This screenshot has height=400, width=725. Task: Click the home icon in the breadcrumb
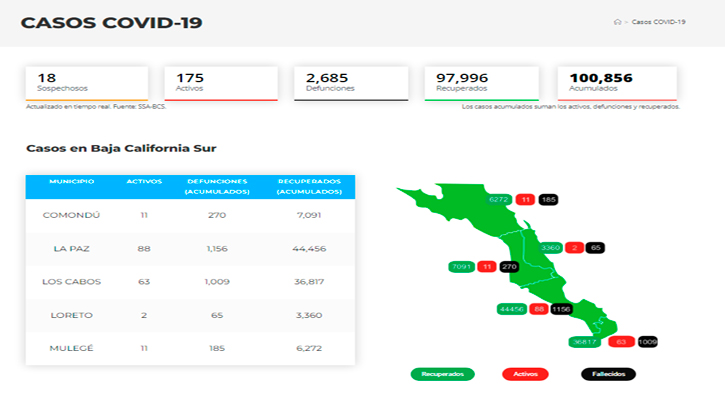click(x=618, y=21)
